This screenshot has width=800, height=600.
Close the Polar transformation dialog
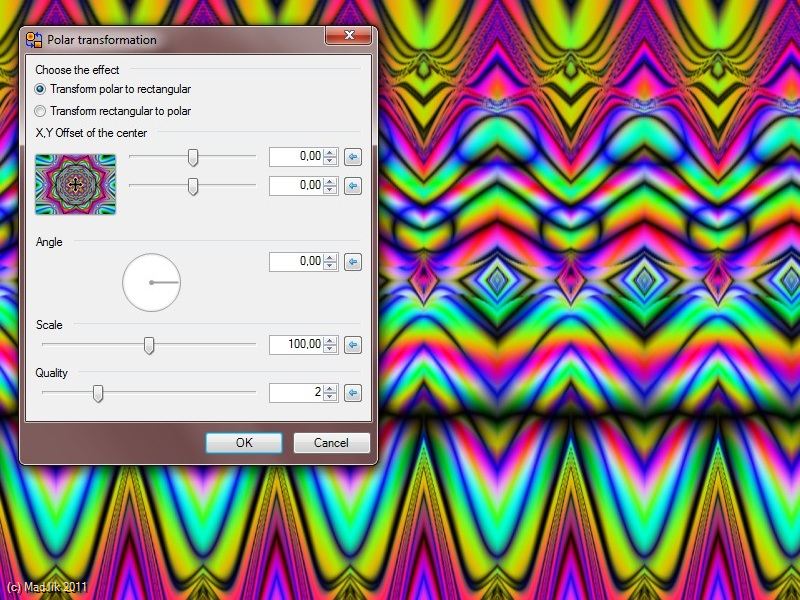(349, 35)
